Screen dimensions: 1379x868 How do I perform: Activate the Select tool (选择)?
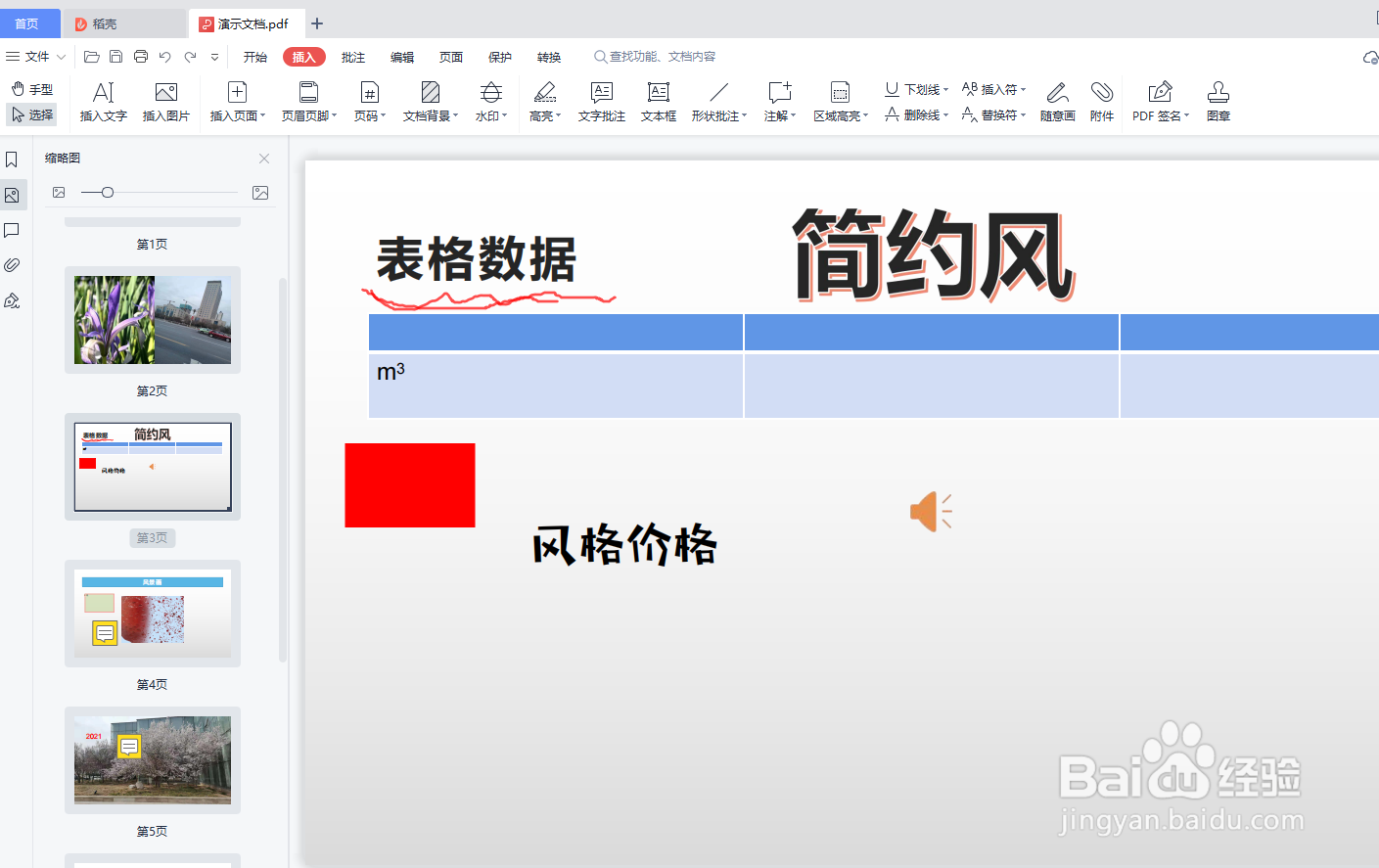[32, 114]
